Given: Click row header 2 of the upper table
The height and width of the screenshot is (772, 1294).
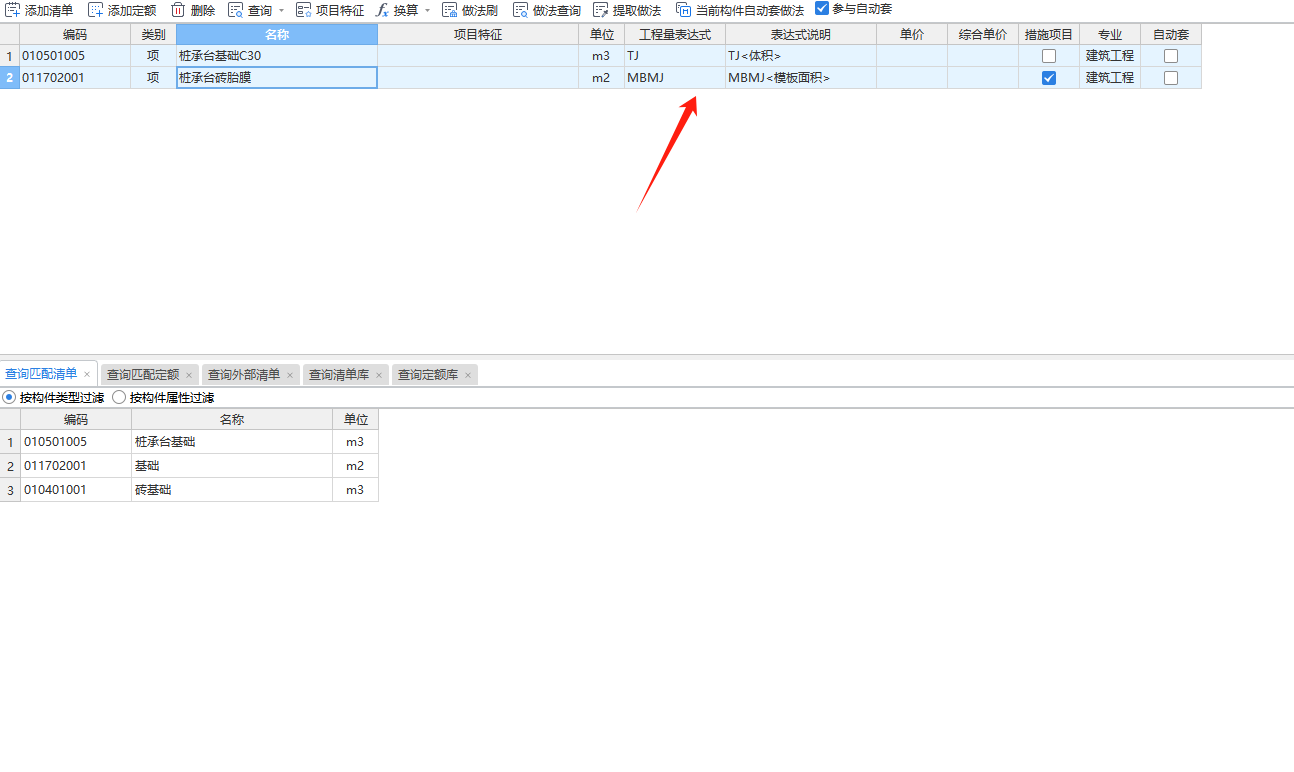Looking at the screenshot, I should pos(10,78).
